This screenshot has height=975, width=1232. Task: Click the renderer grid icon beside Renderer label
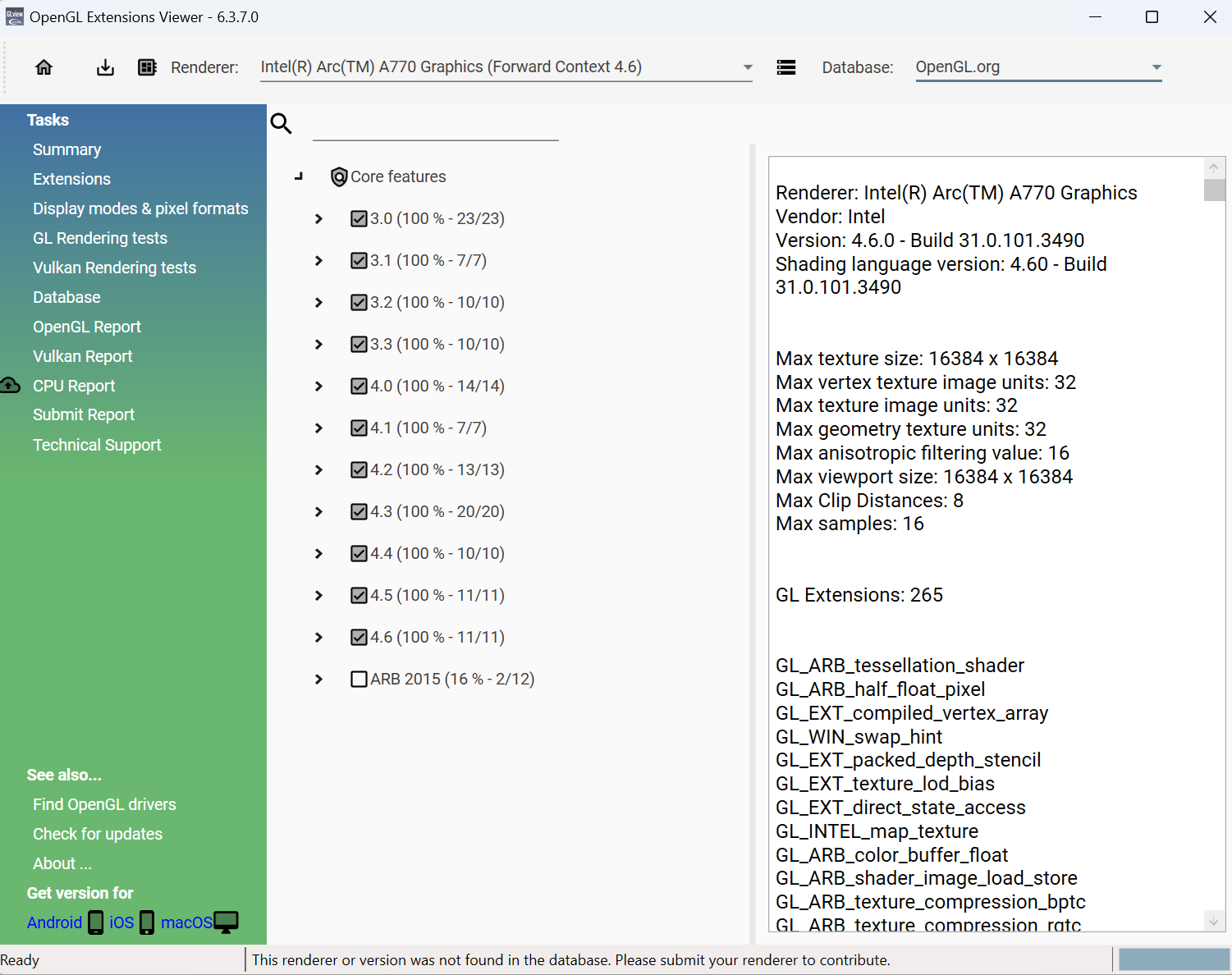148,67
